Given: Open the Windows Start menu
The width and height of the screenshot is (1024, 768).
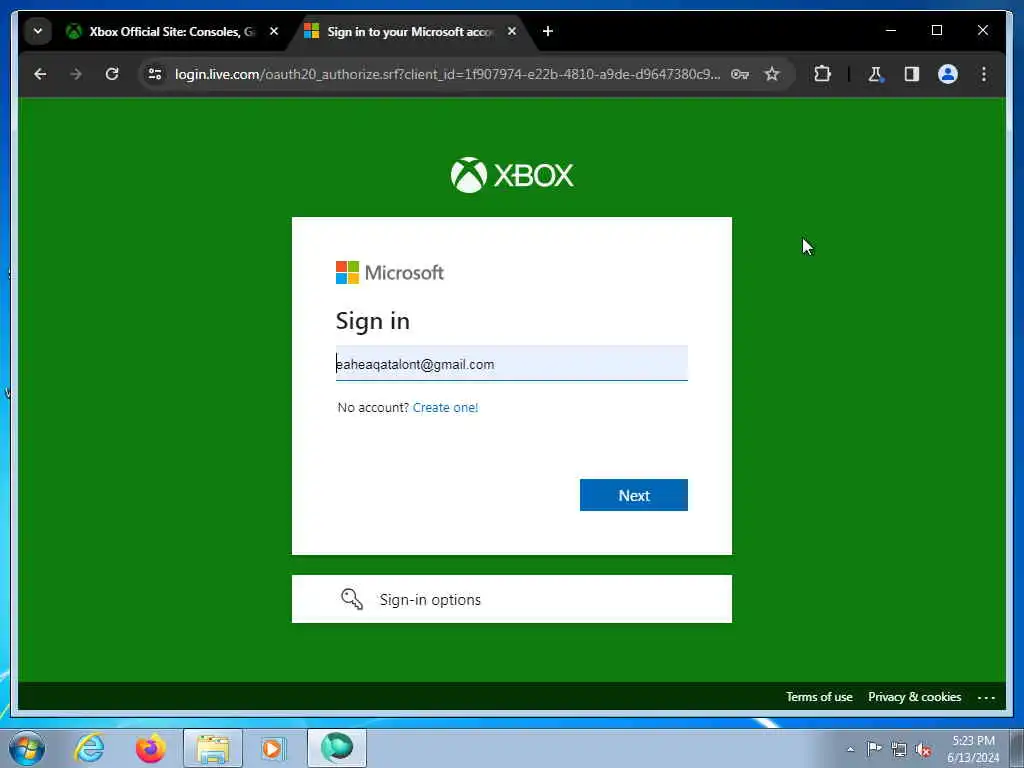Looking at the screenshot, I should [x=27, y=748].
